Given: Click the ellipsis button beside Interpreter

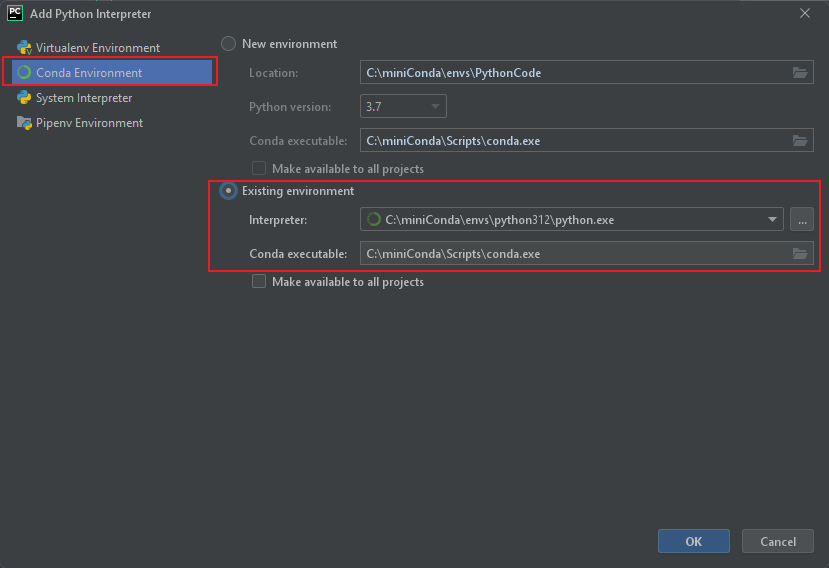Looking at the screenshot, I should click(802, 220).
